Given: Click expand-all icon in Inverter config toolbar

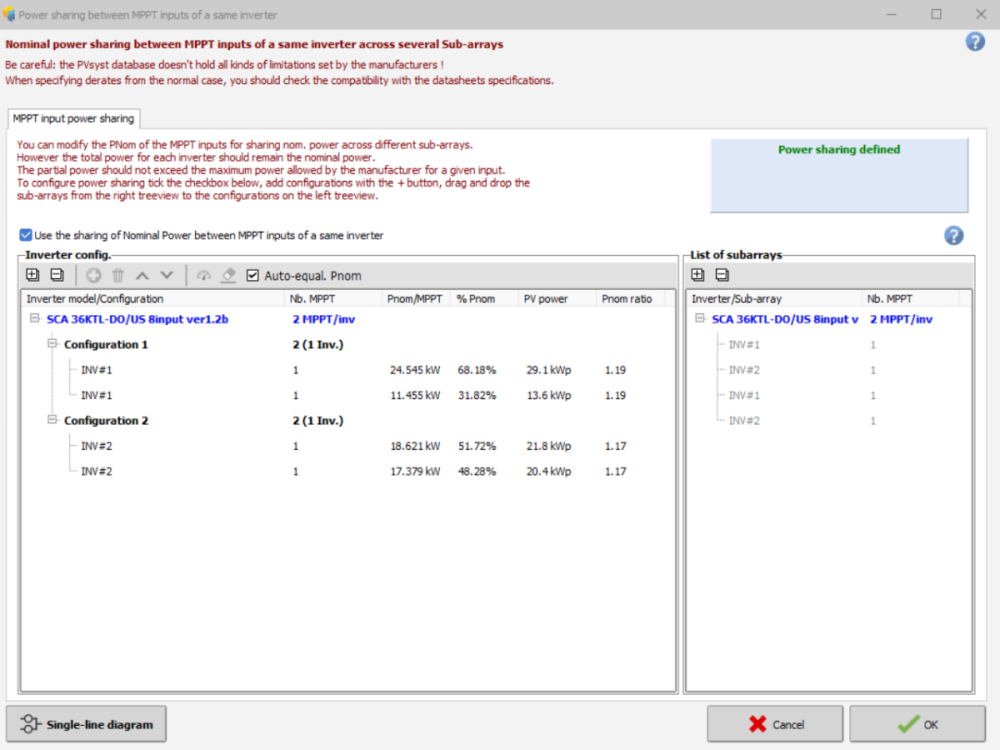Looking at the screenshot, I should click(33, 275).
